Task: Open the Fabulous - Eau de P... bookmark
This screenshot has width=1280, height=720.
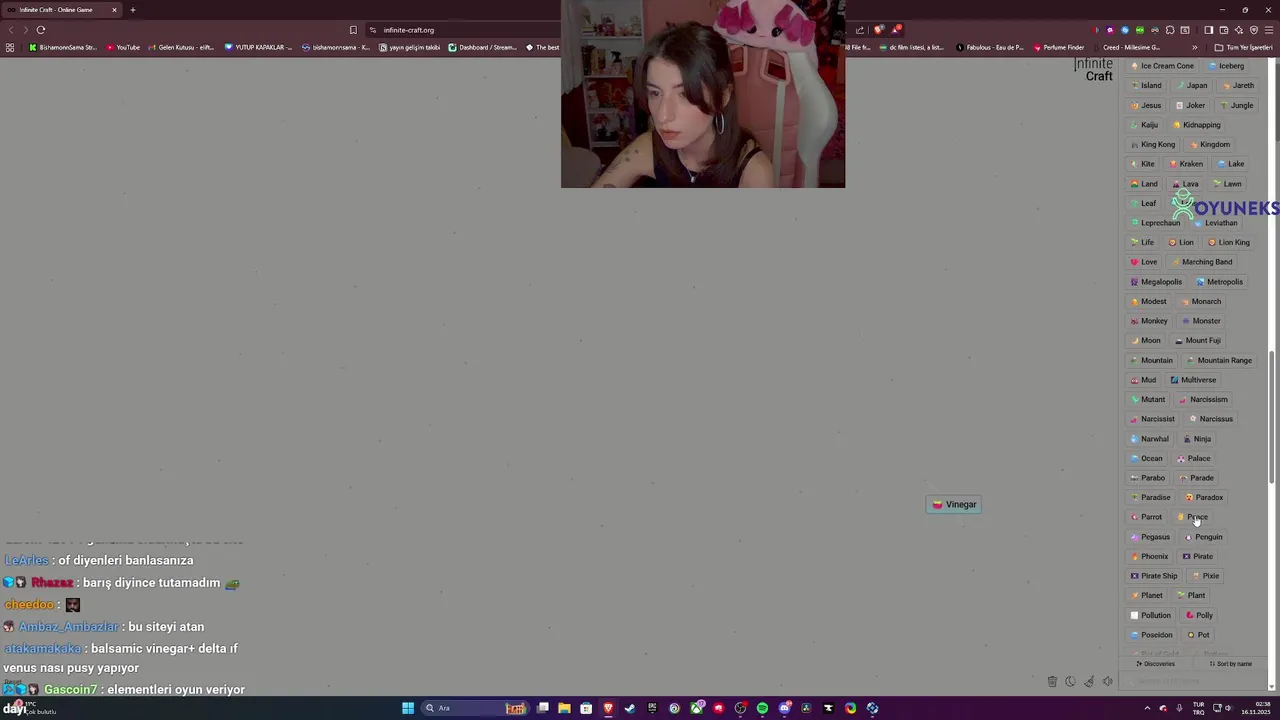Action: [990, 47]
